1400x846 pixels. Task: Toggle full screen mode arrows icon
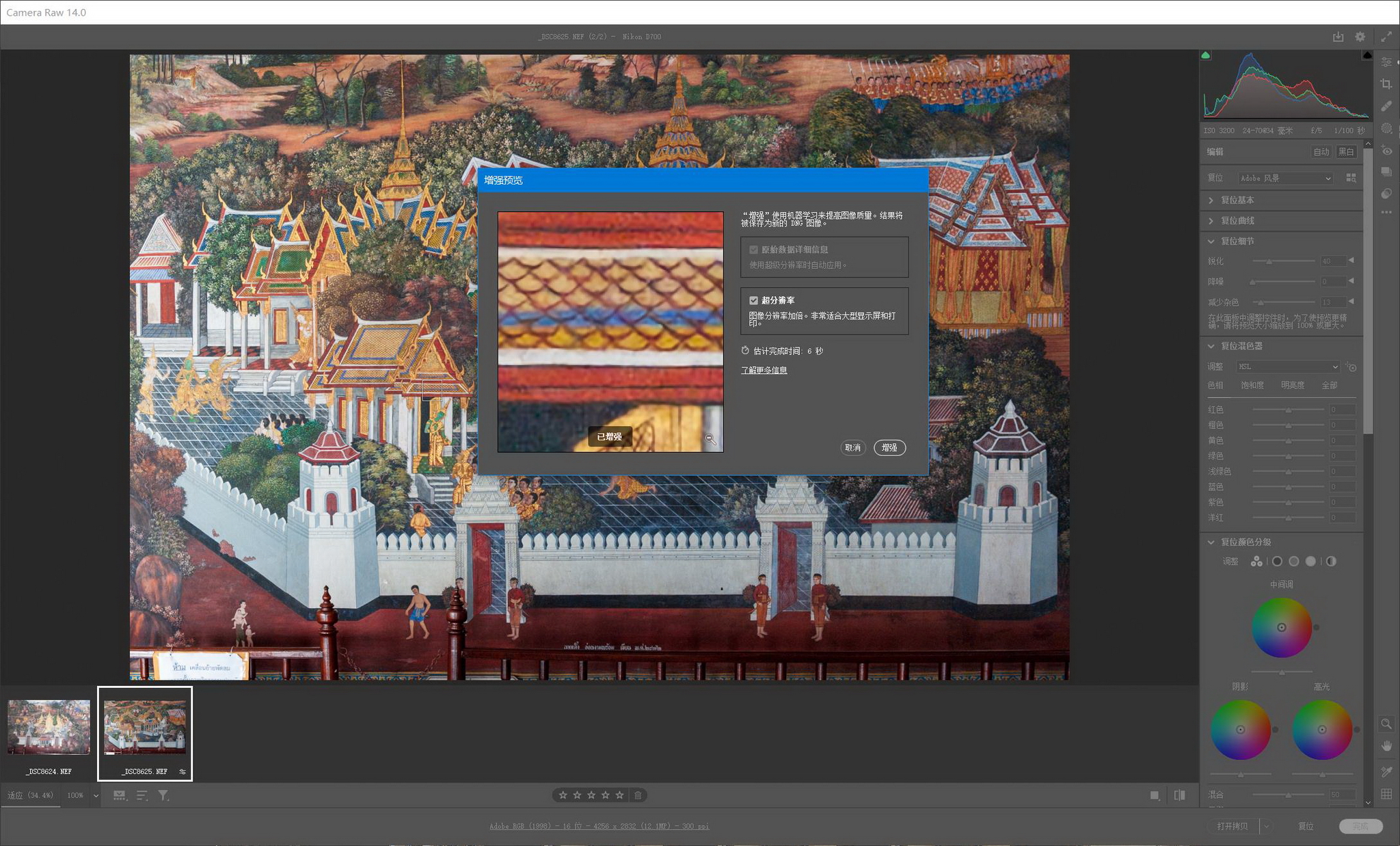[x=1386, y=37]
